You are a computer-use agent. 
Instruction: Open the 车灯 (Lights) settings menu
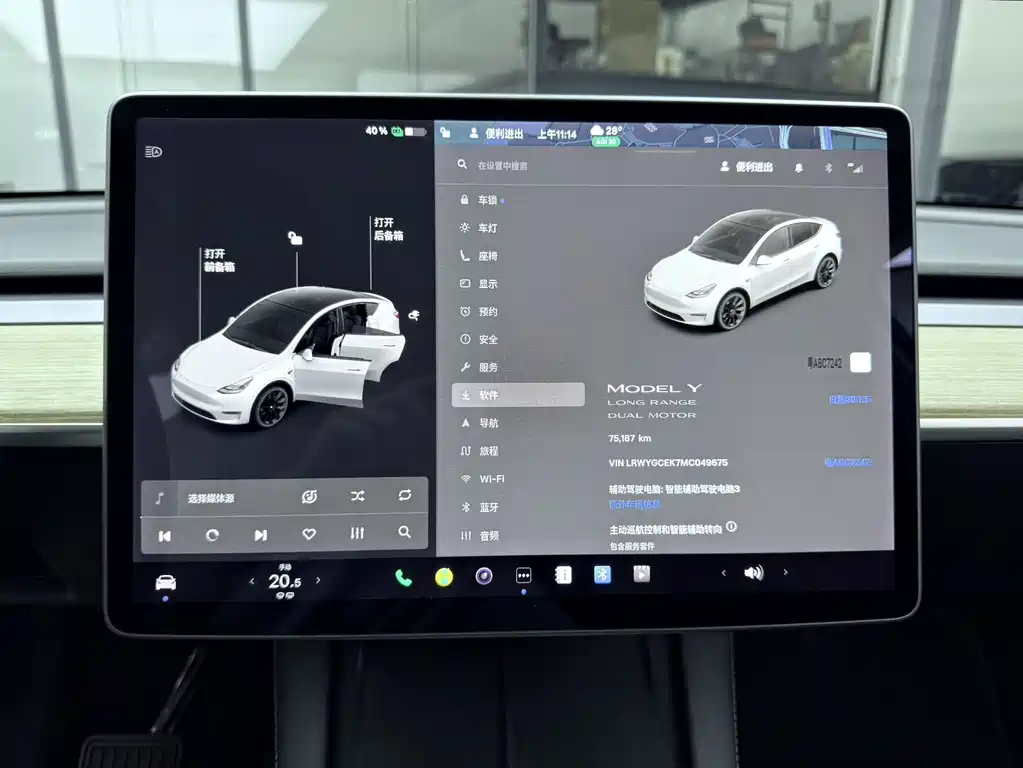(x=481, y=228)
